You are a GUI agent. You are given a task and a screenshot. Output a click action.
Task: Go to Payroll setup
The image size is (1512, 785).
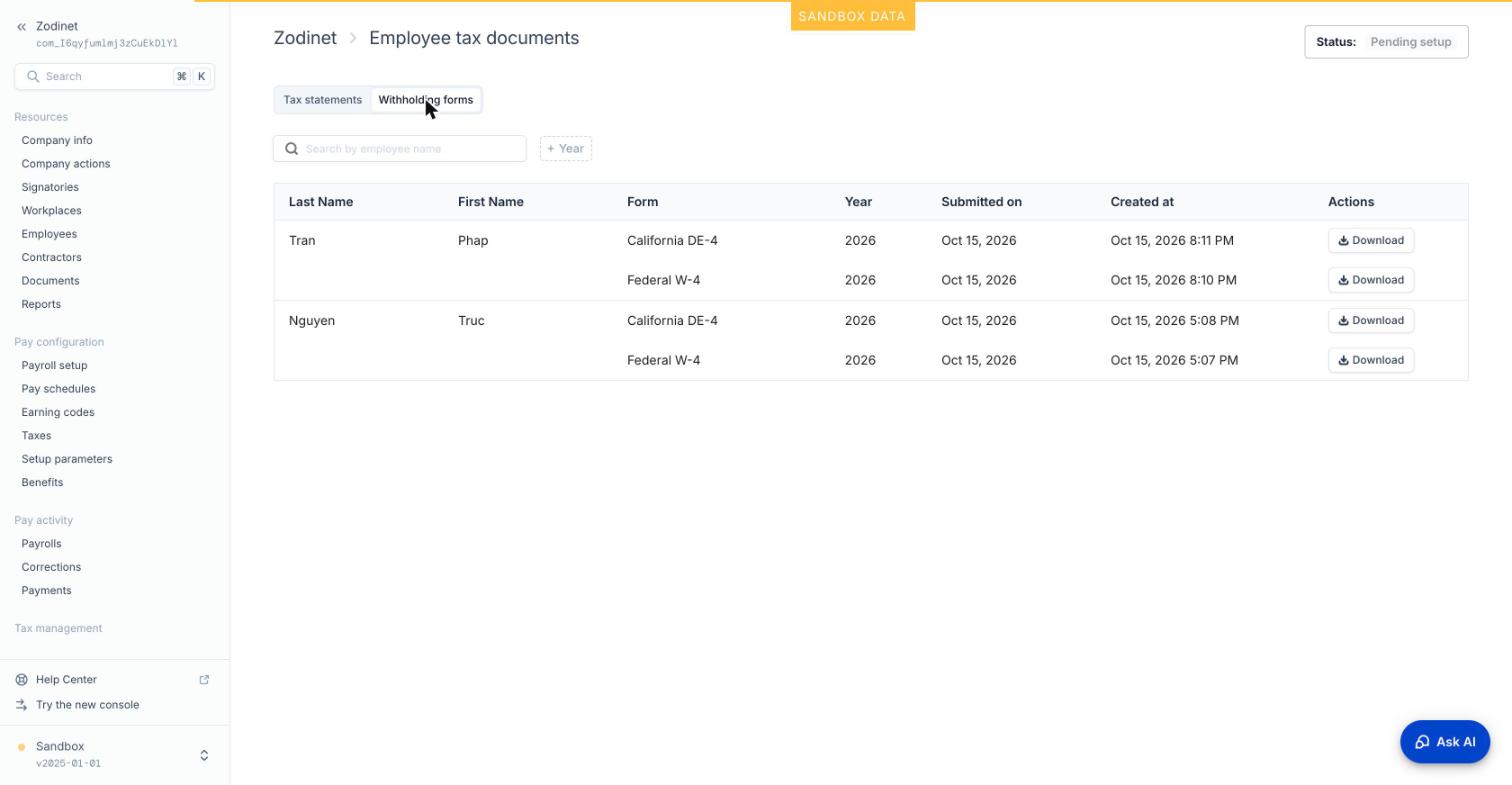tap(54, 366)
